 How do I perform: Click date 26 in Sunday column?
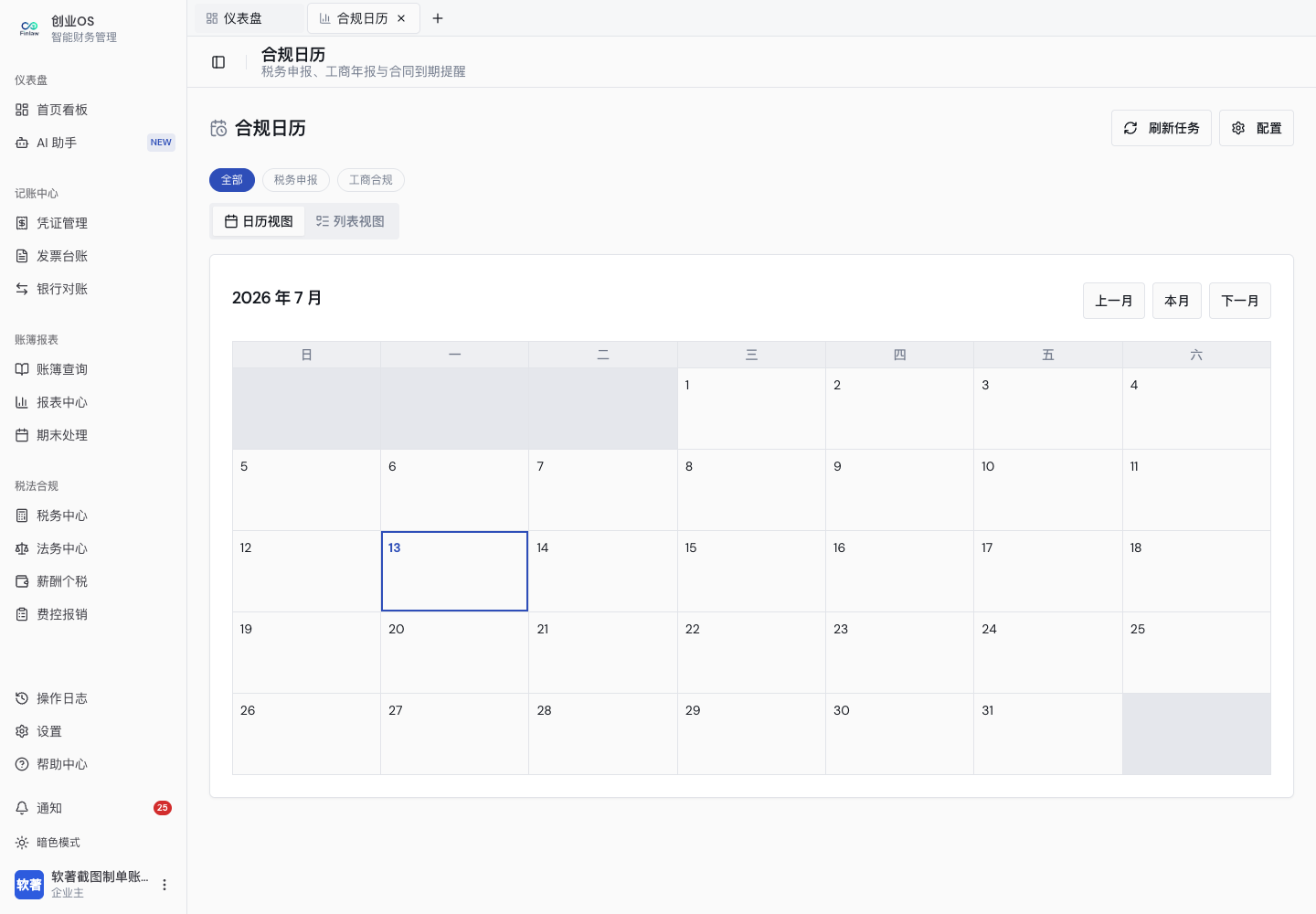[x=306, y=734]
